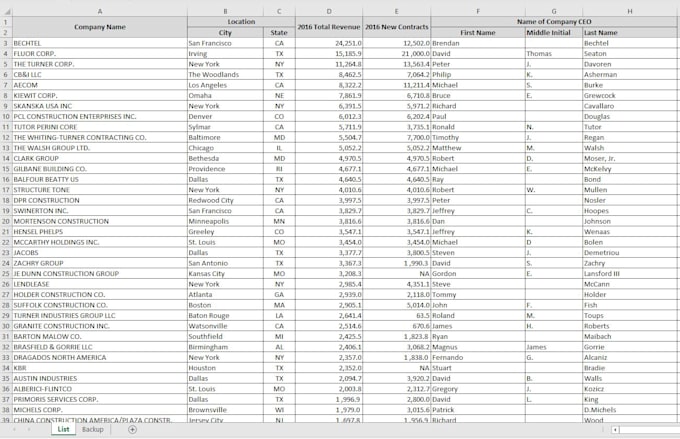The width and height of the screenshot is (680, 439).
Task: Select the ZACHRY GROUP cell
Action: tap(100, 263)
